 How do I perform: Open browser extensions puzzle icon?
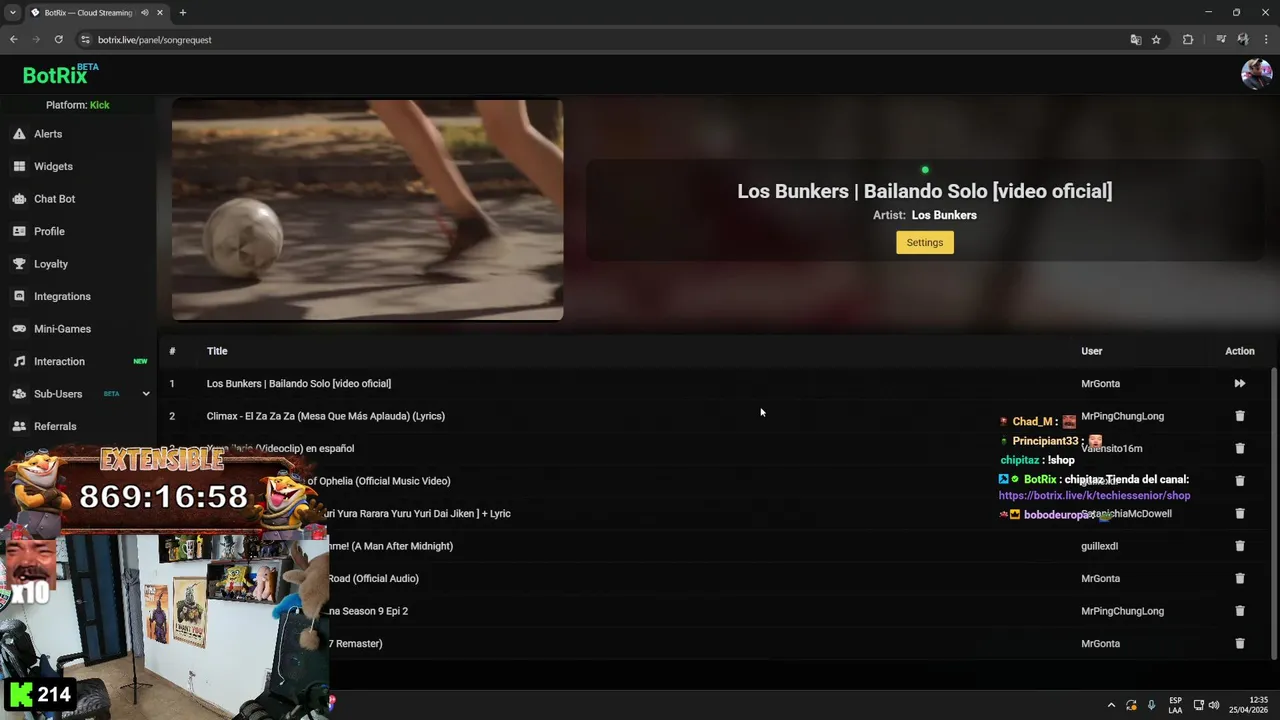(1188, 40)
